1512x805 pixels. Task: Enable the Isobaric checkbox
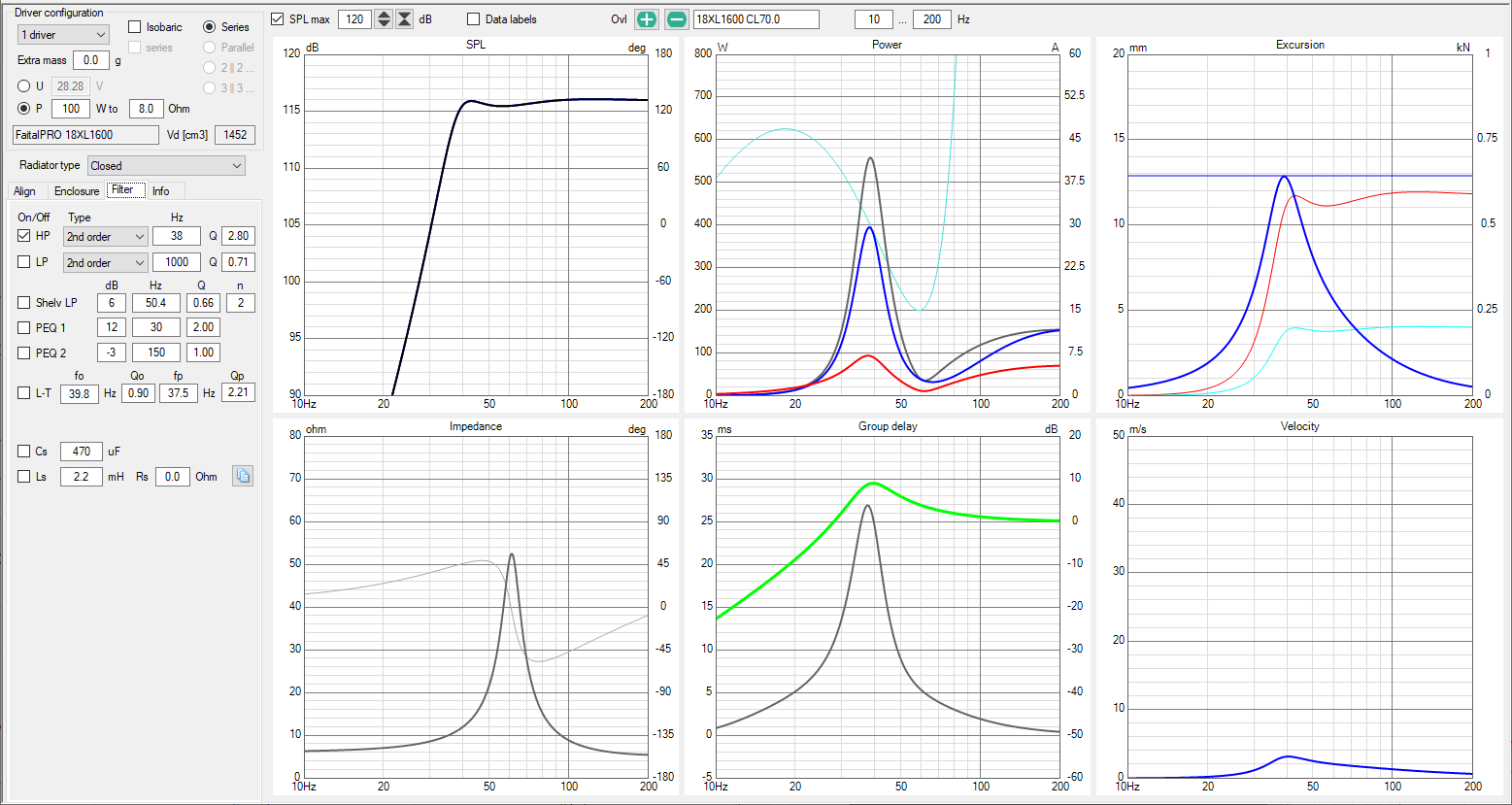click(135, 27)
